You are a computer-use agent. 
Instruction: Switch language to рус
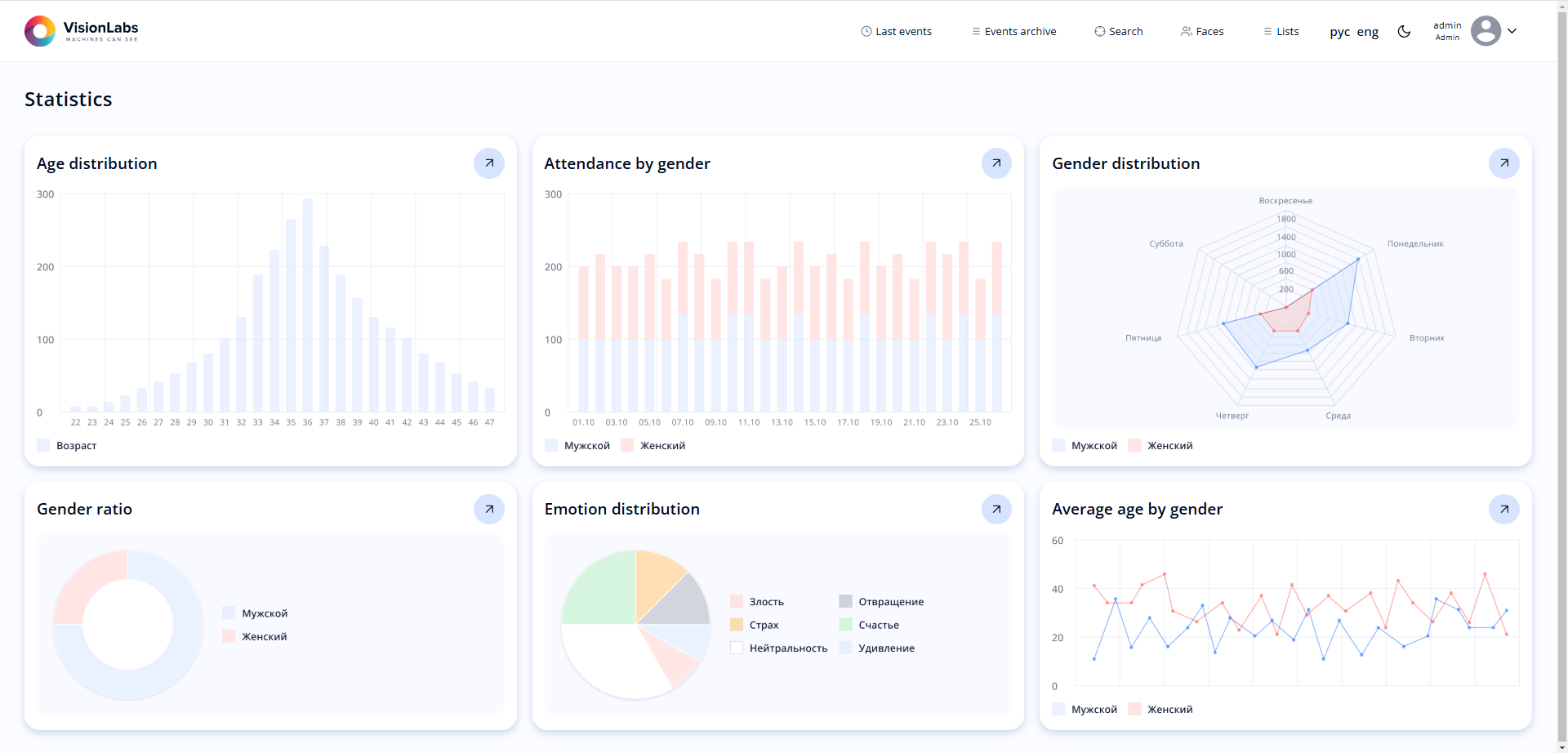click(x=1339, y=32)
